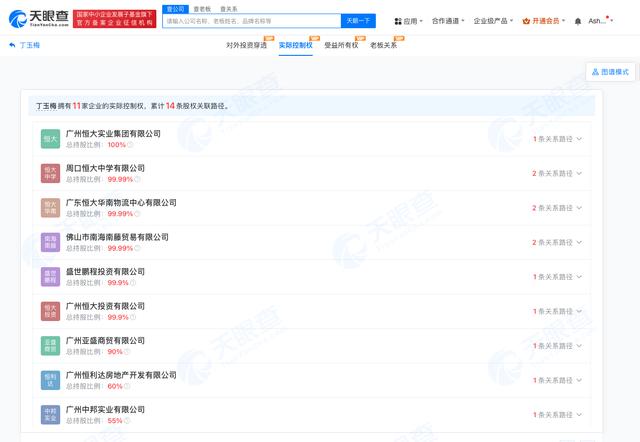Open 周口恒大中学 company logo icon

pos(50,173)
